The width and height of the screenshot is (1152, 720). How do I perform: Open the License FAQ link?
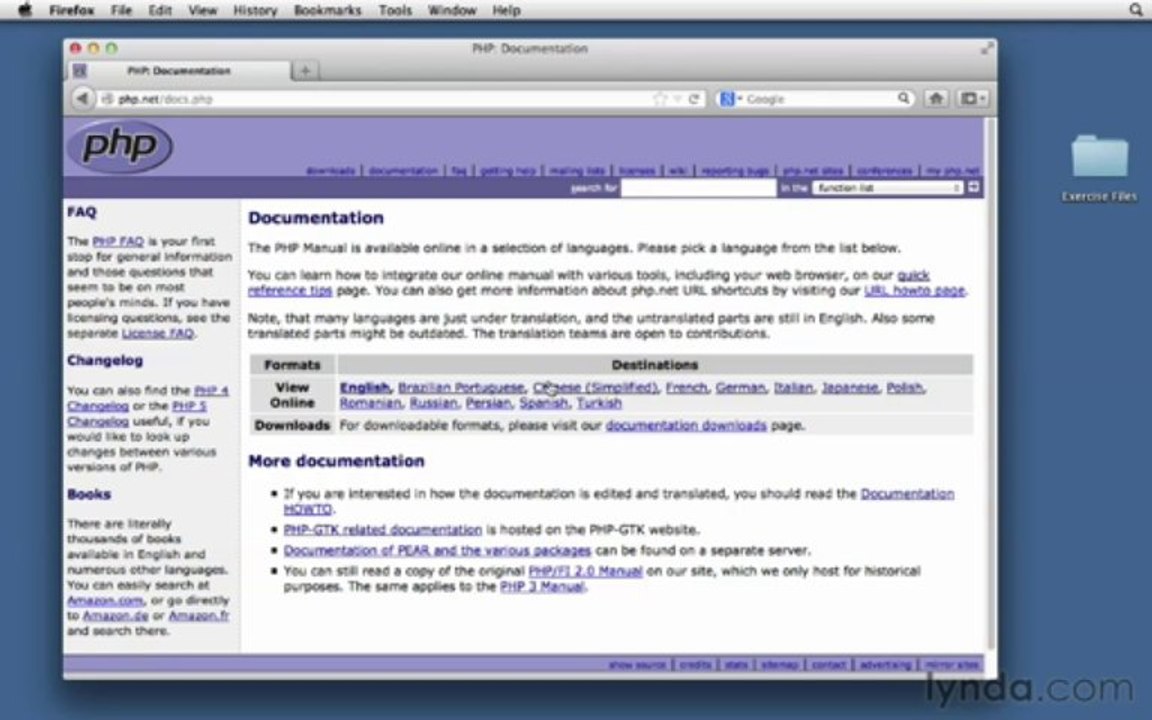pyautogui.click(x=157, y=333)
